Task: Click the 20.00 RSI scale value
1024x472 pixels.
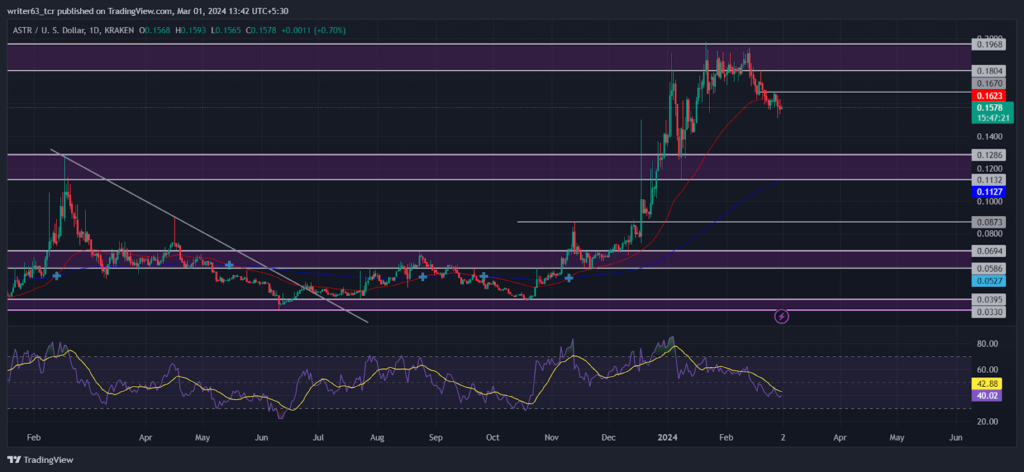Action: [989, 422]
